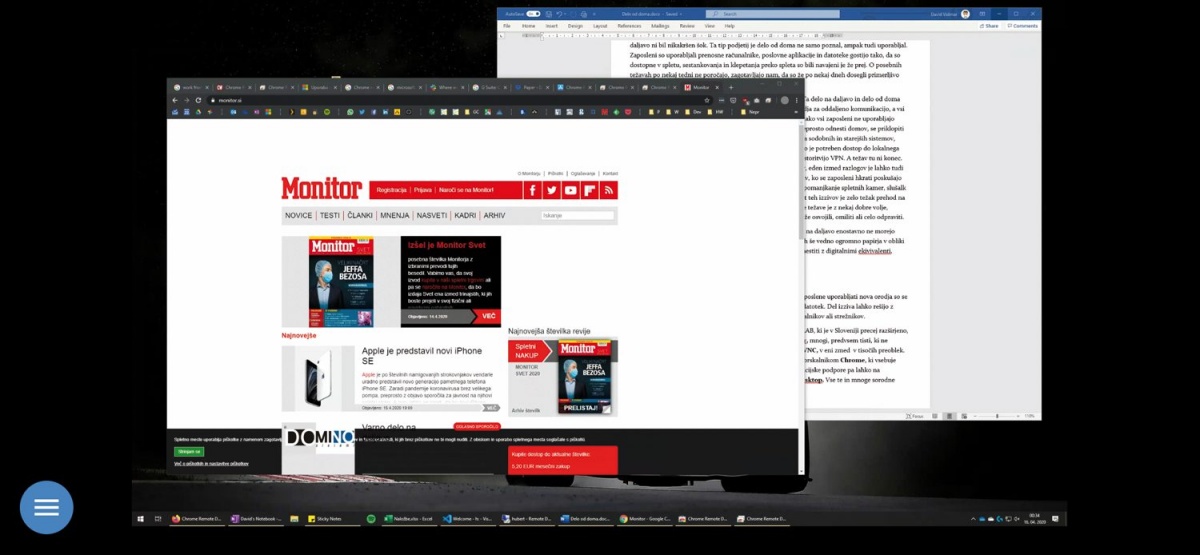Open Visual Studio Code Welcome taskbar item

470,519
